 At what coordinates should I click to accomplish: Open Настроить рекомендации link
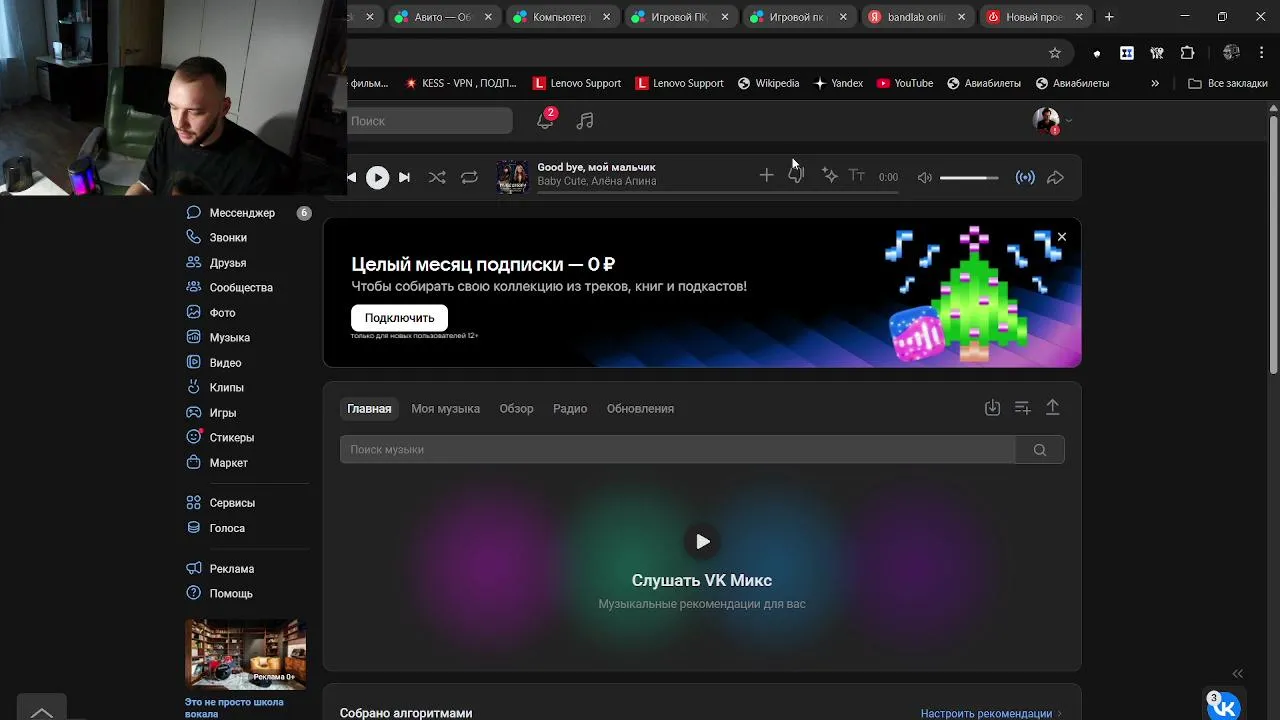pos(991,713)
